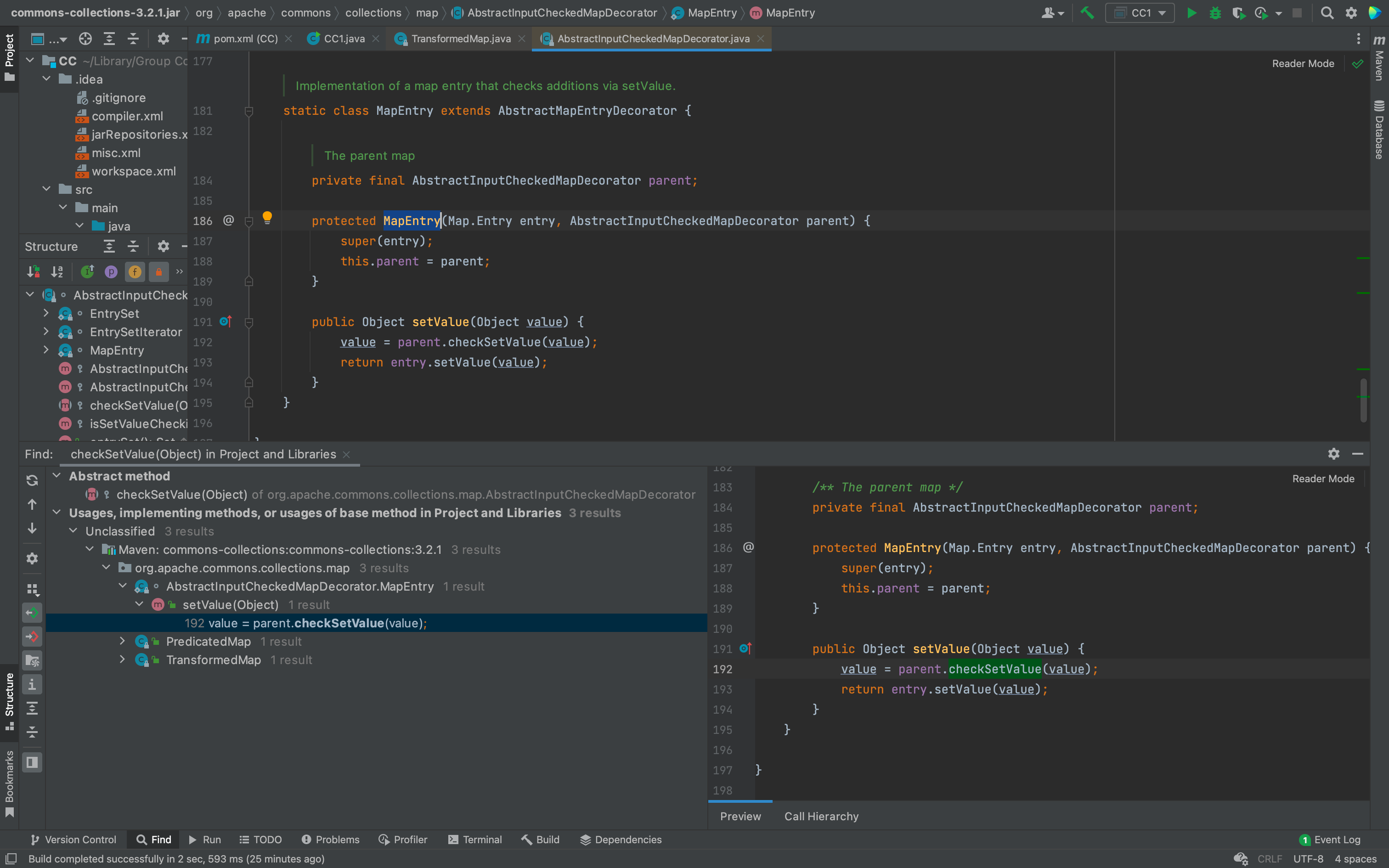Screen dimensions: 1389x868
Task: Click intention lightbulb on line 186
Action: point(267,218)
